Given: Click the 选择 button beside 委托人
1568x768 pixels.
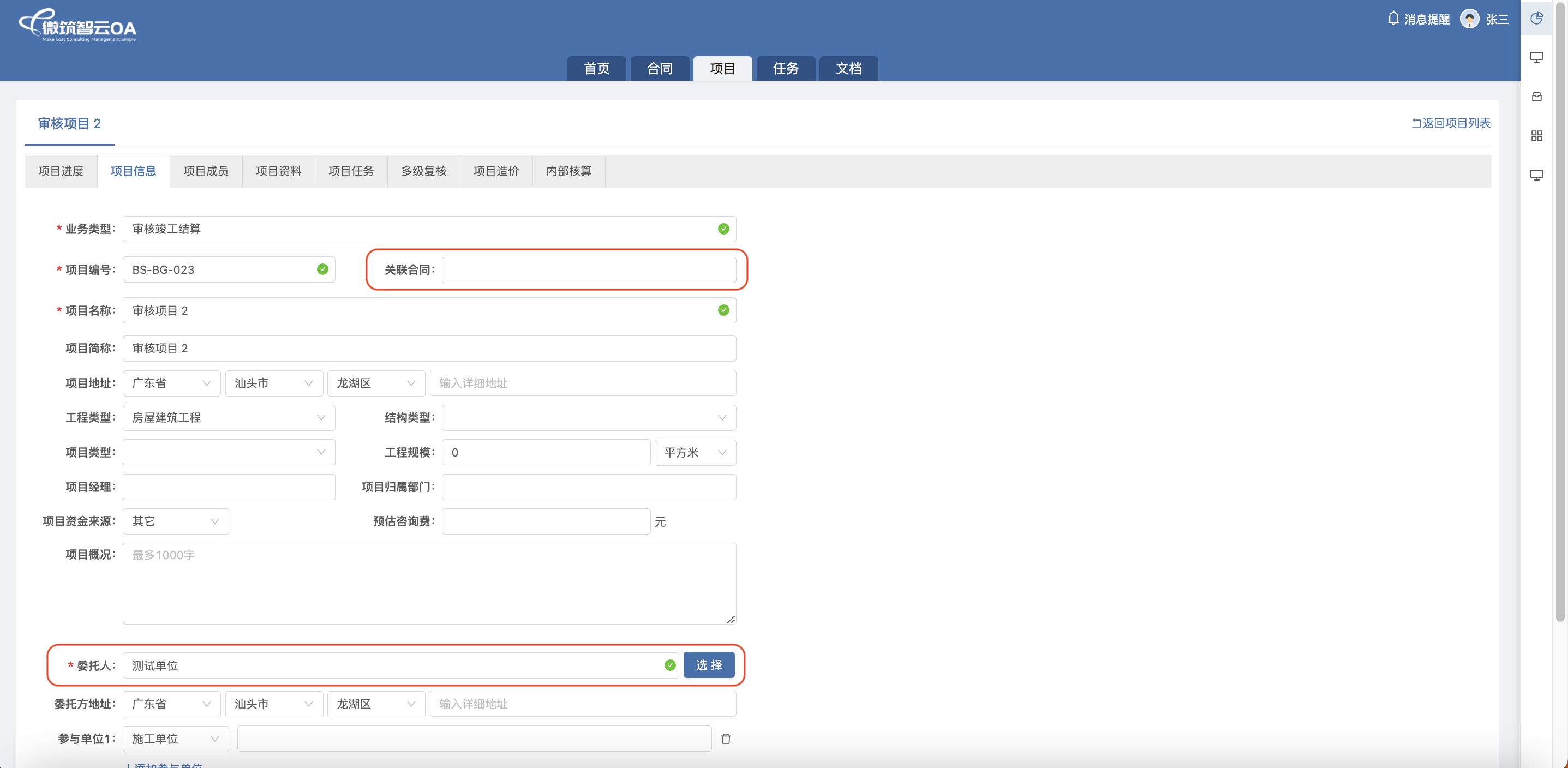Looking at the screenshot, I should pos(709,665).
